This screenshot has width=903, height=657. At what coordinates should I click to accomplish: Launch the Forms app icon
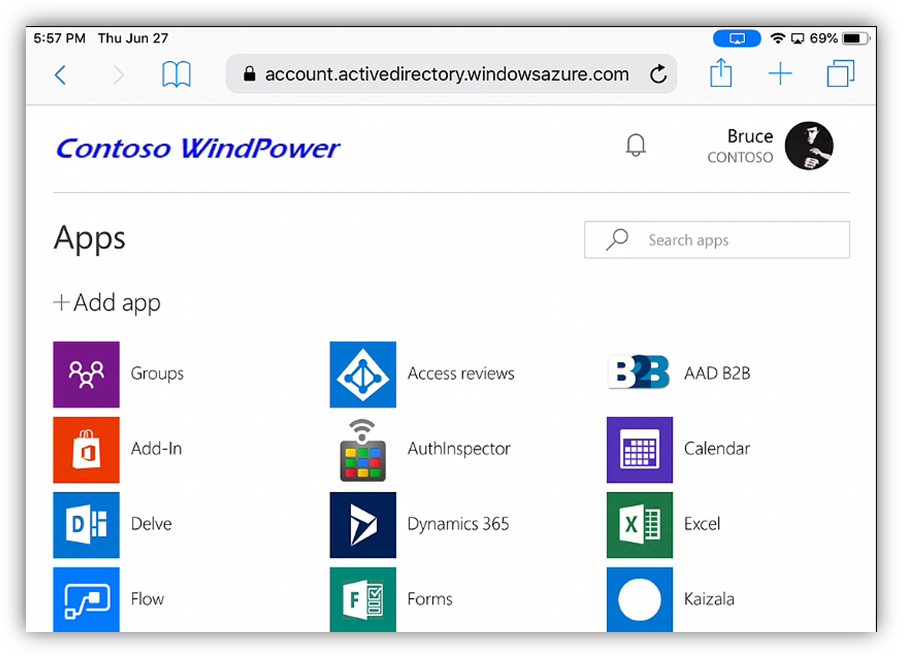363,599
